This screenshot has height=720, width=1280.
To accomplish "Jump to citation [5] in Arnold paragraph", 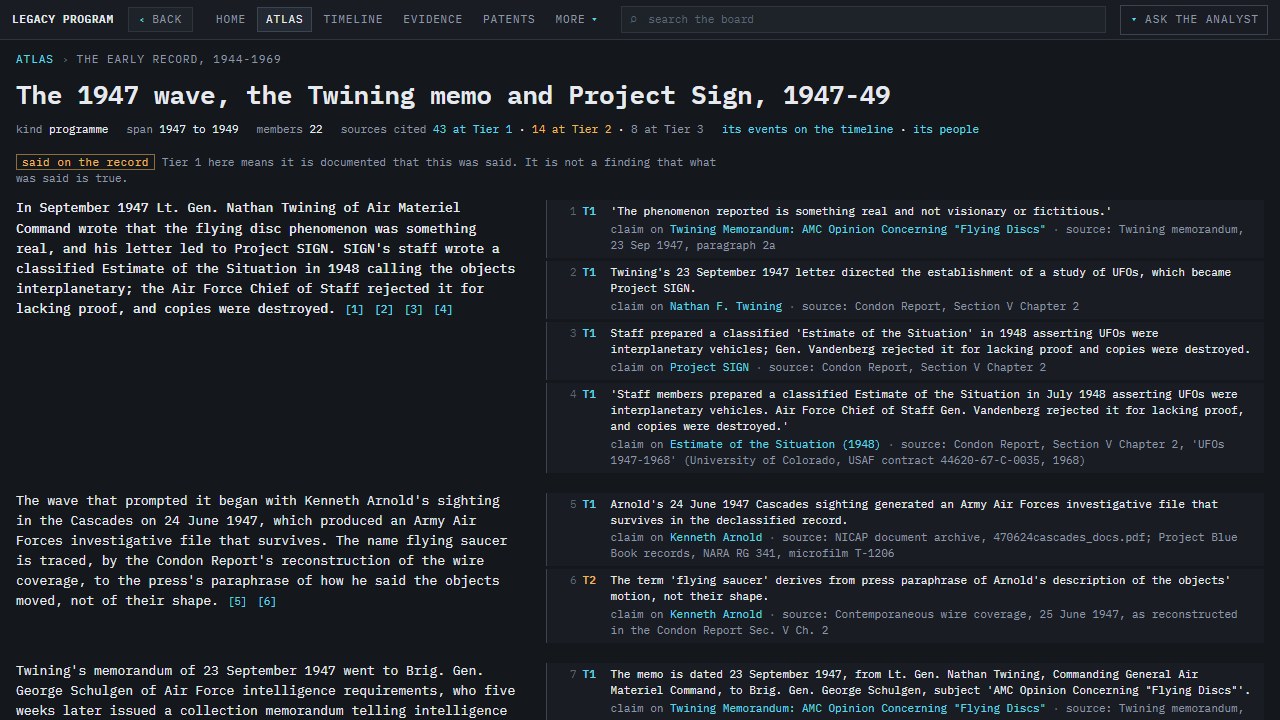I will (x=237, y=602).
